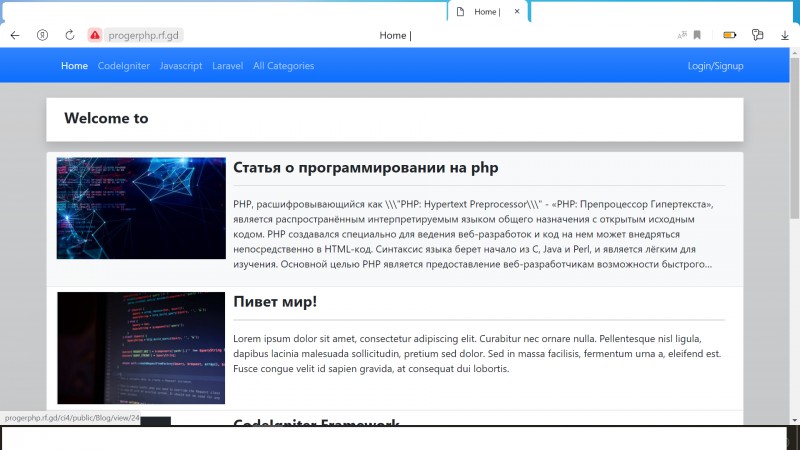Open the Home nav link

tap(74, 66)
